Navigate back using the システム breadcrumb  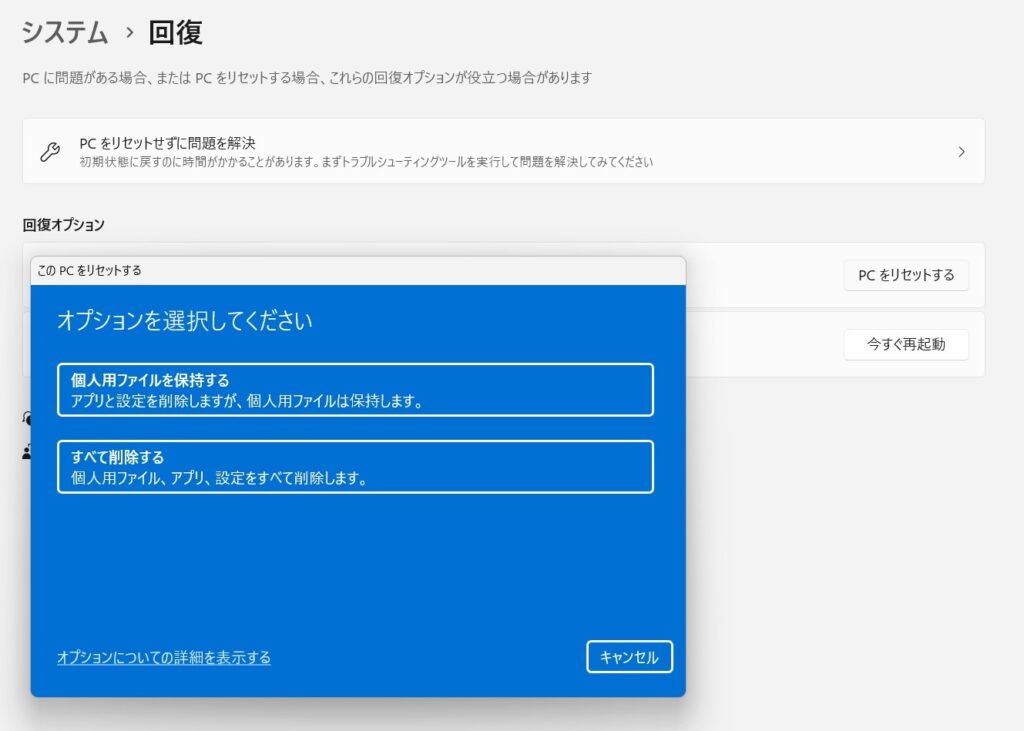click(x=62, y=33)
